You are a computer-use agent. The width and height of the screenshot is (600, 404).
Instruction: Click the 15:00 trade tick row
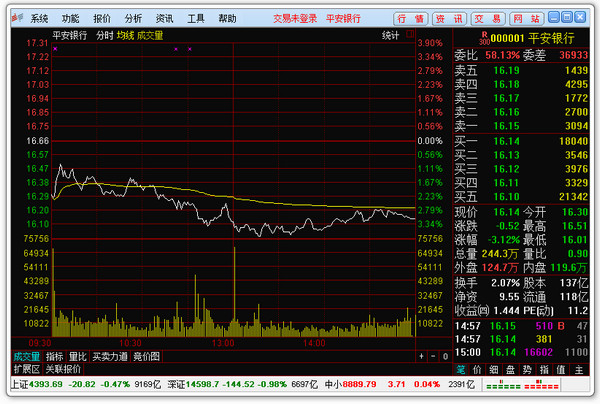pyautogui.click(x=521, y=352)
